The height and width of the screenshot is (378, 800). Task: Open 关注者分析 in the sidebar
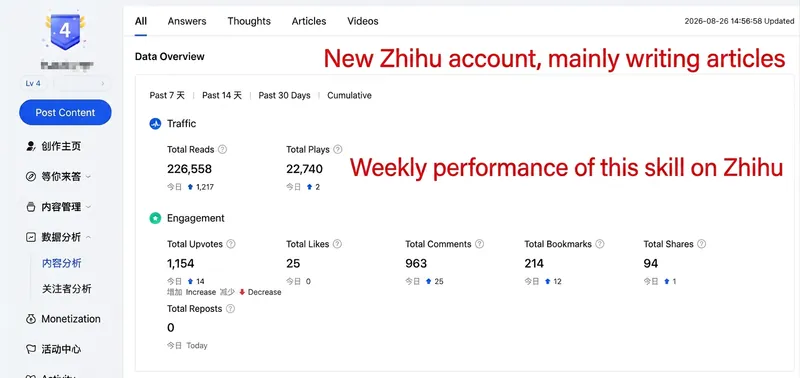pyautogui.click(x=66, y=289)
